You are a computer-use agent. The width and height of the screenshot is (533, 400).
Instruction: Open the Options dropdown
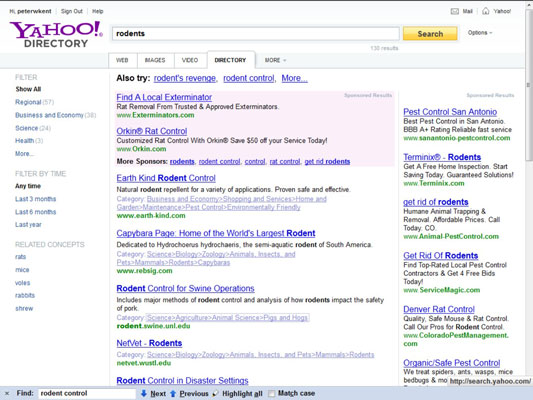click(480, 33)
